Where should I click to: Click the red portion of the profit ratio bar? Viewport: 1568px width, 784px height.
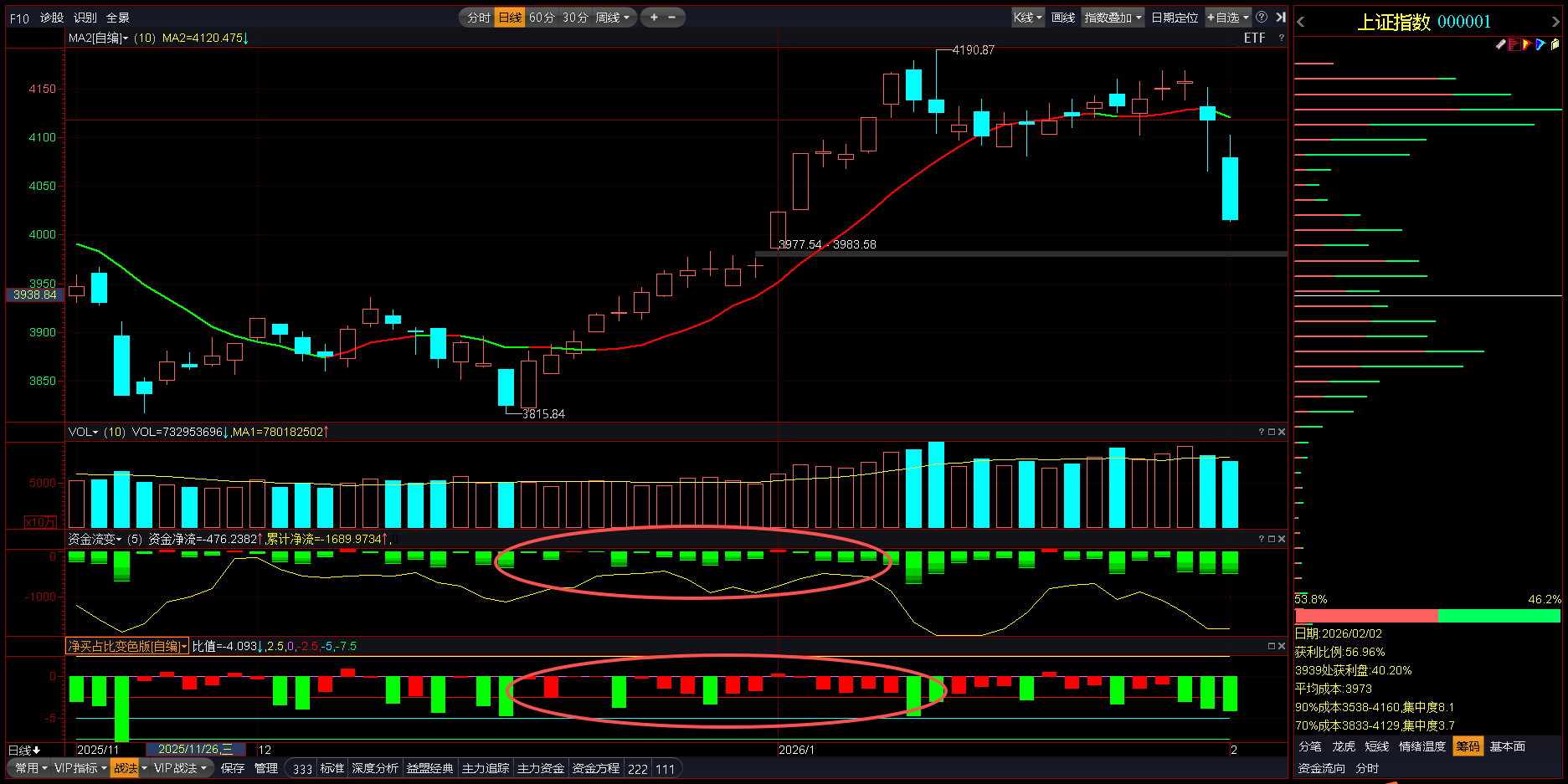(1365, 616)
